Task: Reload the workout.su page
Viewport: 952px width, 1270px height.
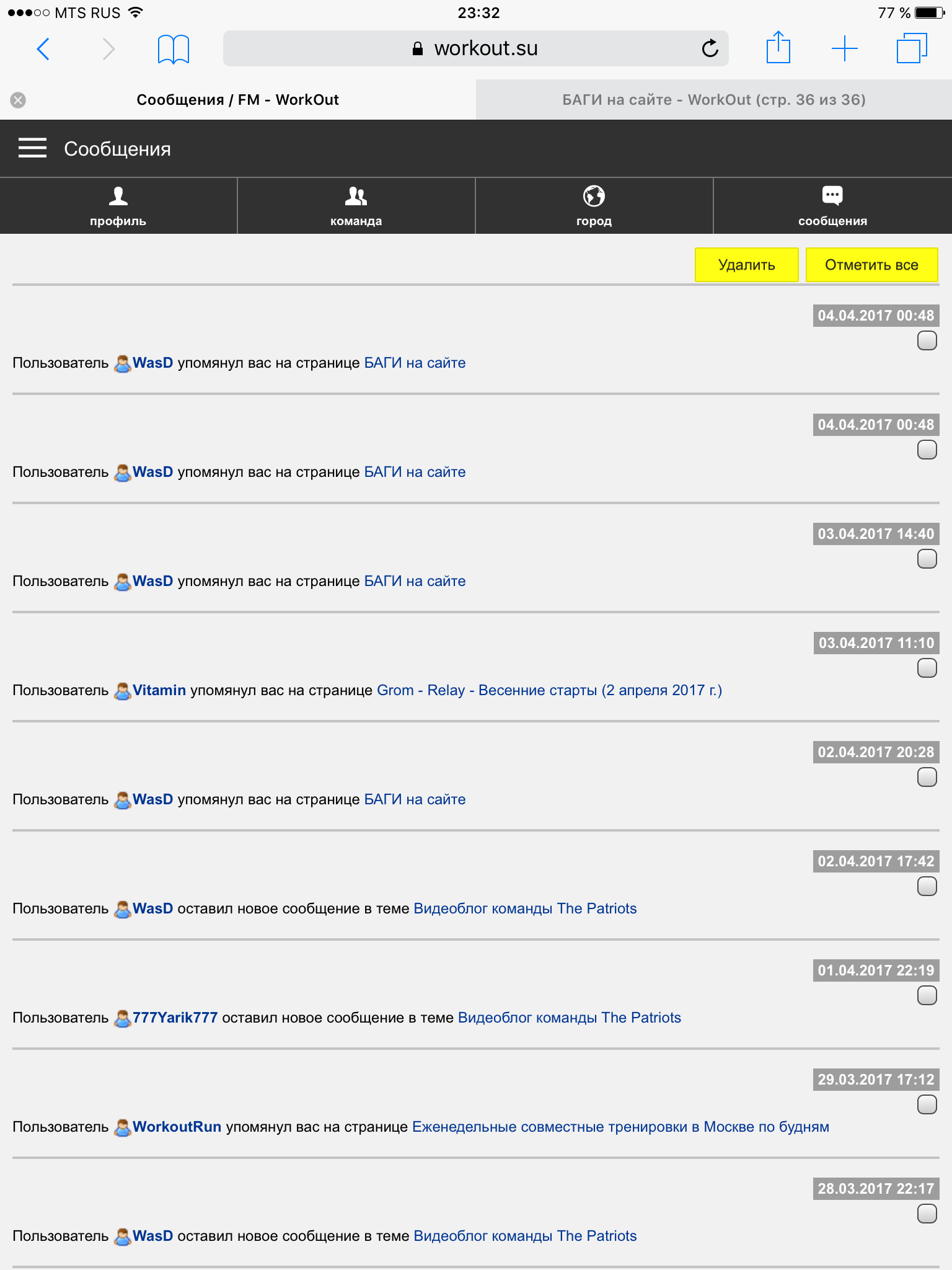Action: click(x=710, y=48)
